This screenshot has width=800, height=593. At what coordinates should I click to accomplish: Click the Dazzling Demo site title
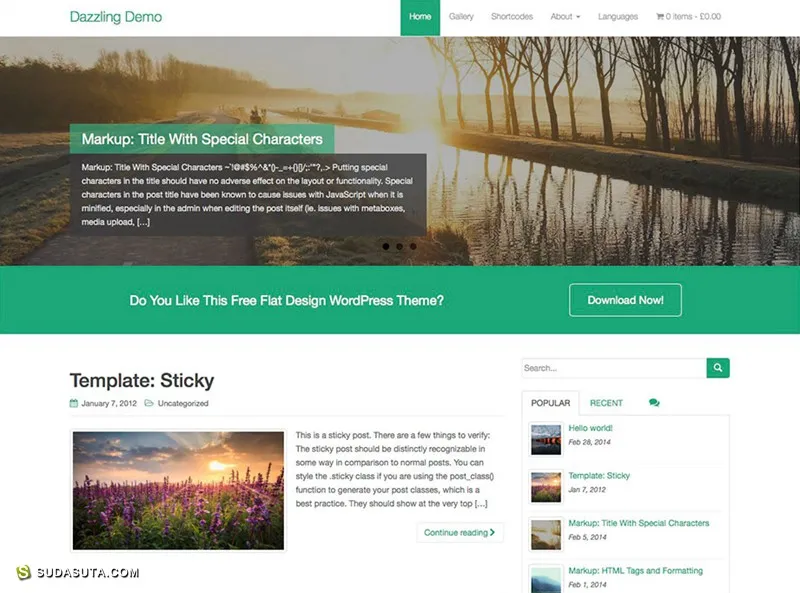116,17
